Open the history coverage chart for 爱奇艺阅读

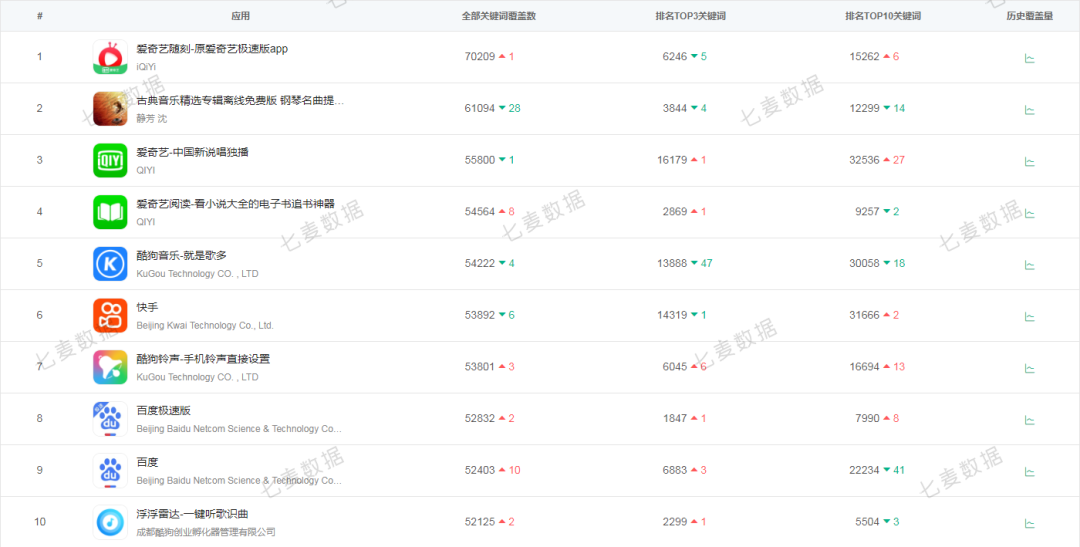click(1030, 213)
